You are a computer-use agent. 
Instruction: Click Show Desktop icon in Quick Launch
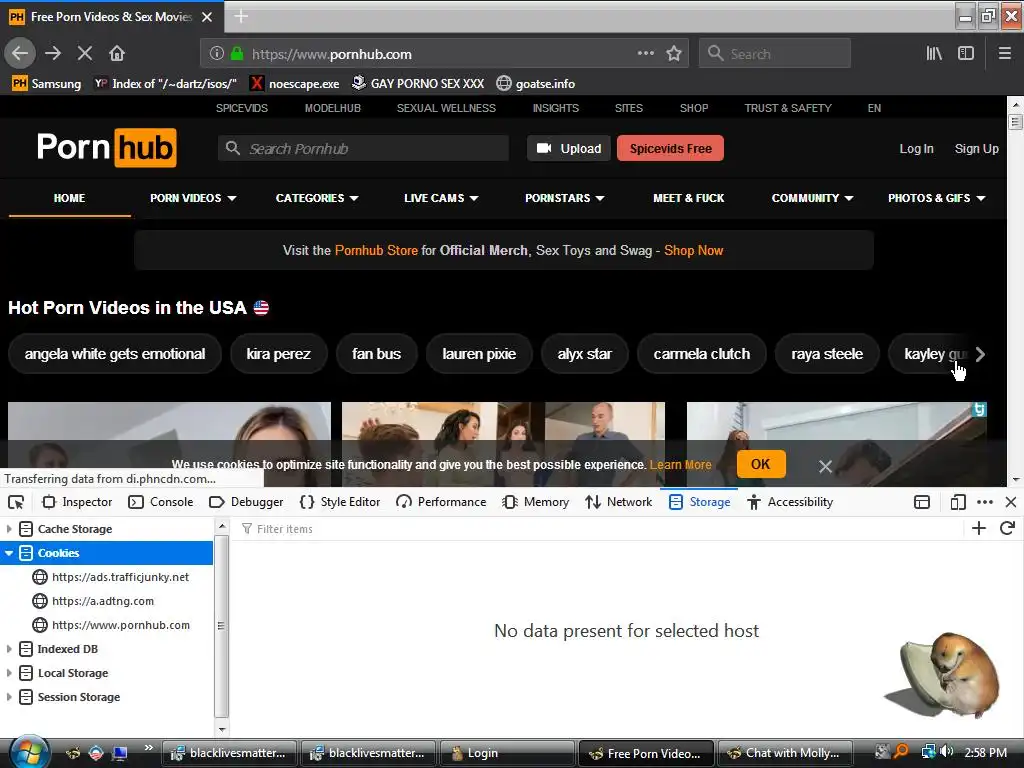pos(120,753)
